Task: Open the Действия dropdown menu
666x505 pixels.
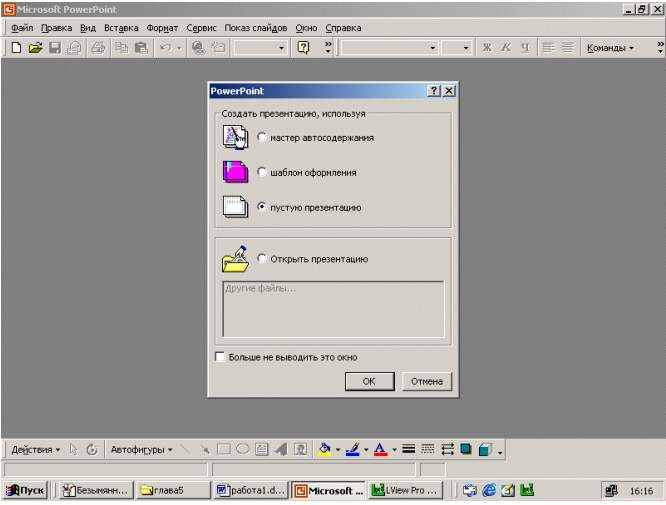Action: point(36,449)
